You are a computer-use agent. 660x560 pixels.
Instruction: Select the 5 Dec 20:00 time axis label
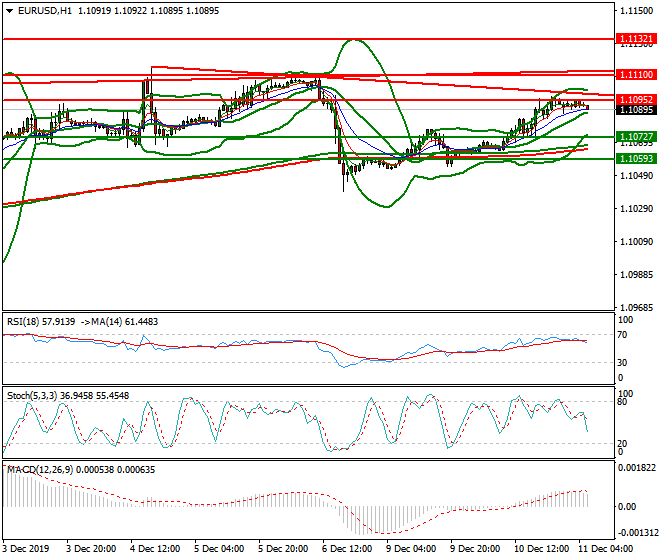point(283,549)
